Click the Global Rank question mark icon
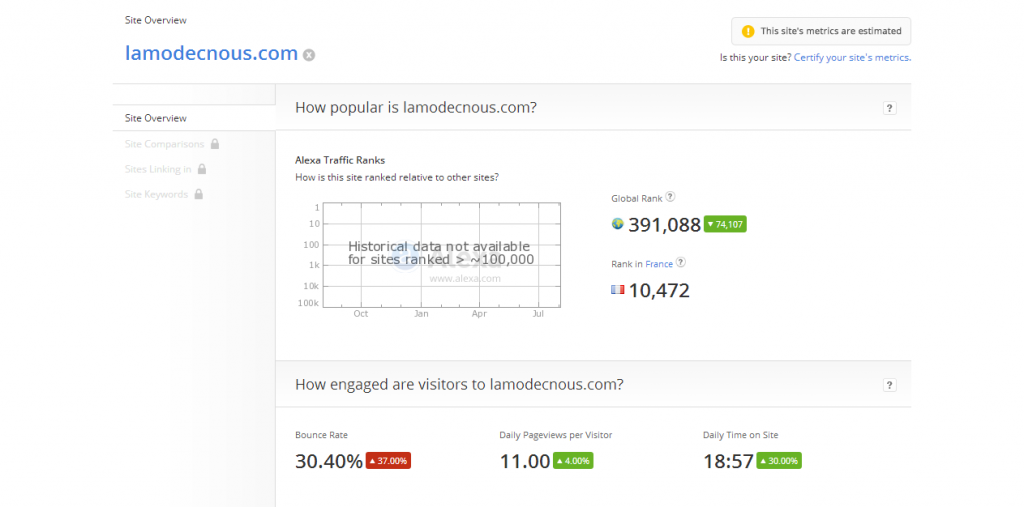The image size is (1024, 507). [670, 197]
